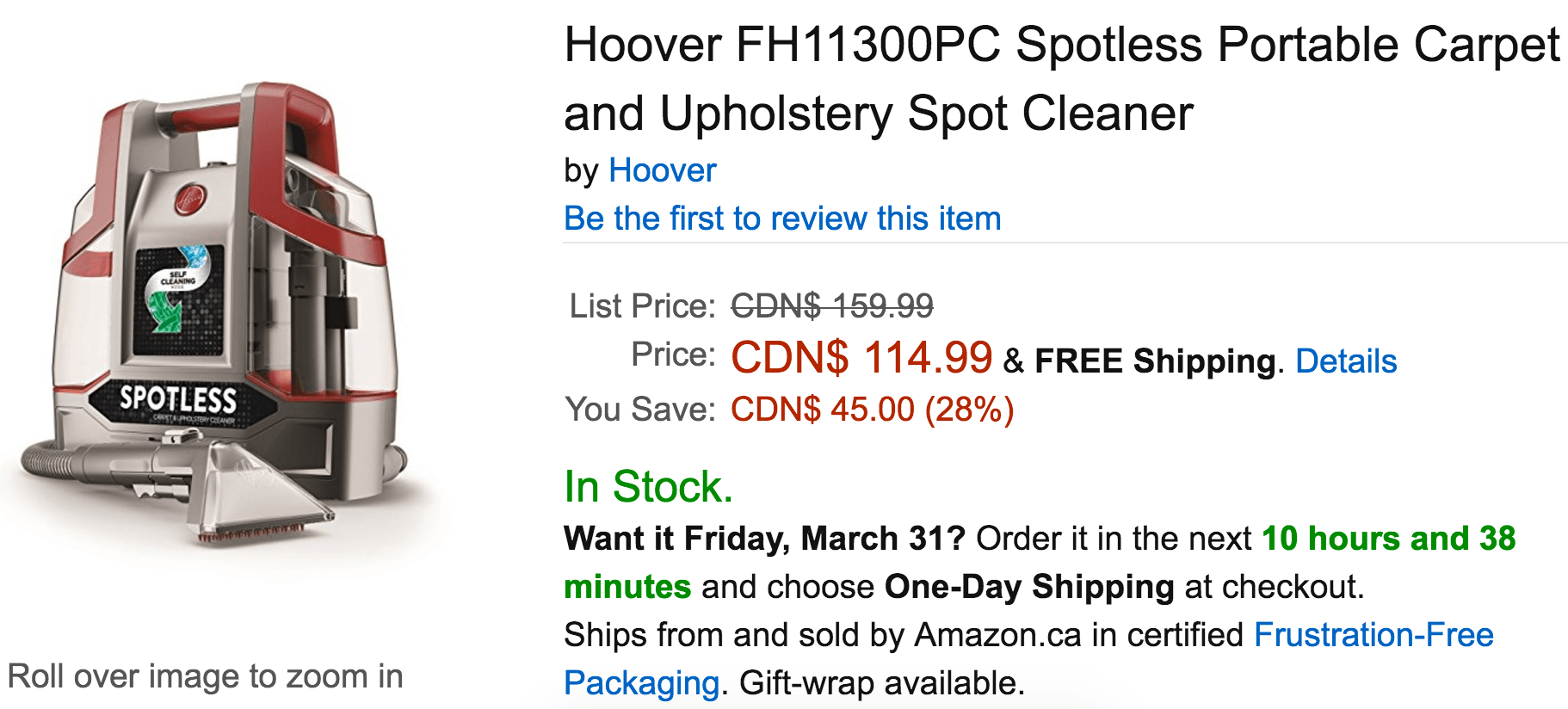Click 'Roll over image to zoom in' caption

click(x=206, y=676)
